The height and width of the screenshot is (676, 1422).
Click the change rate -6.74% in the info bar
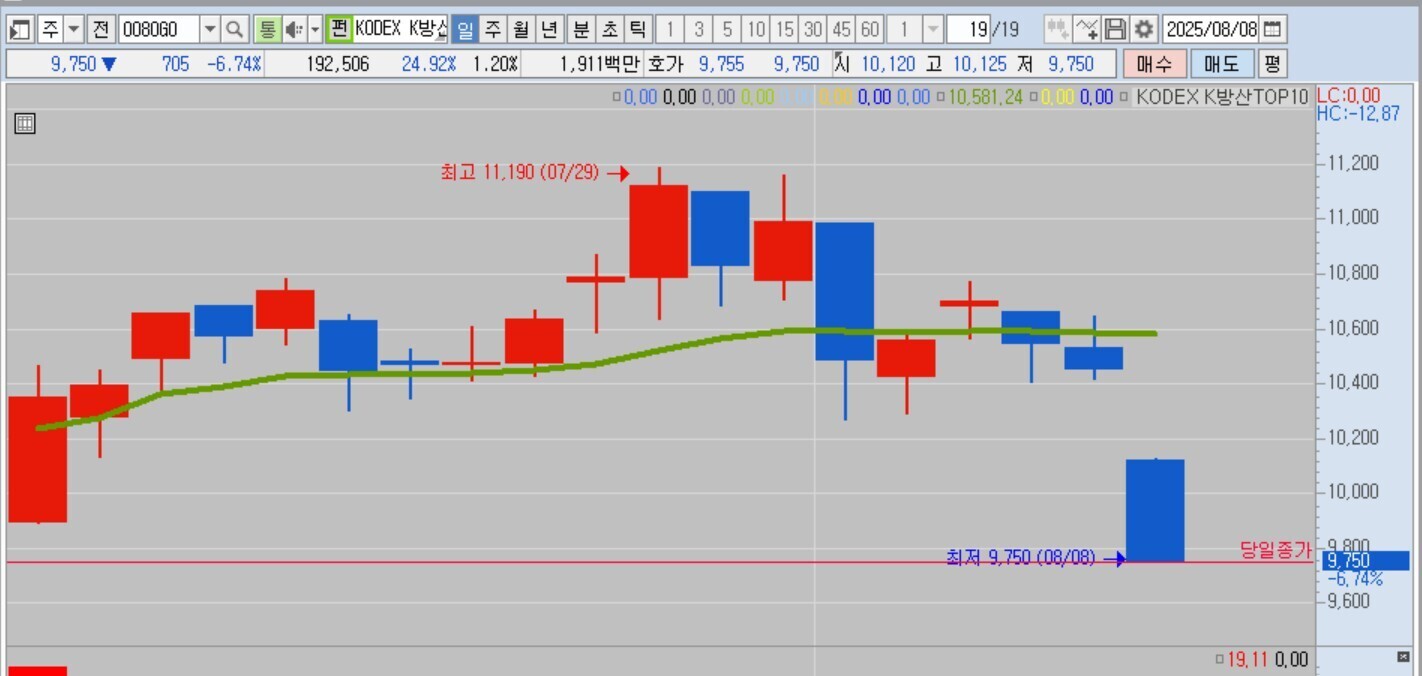(x=234, y=65)
